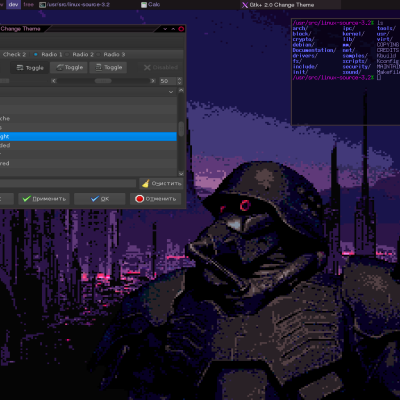Click the theme list vertical scrollbar thumb
The height and width of the screenshot is (400, 400).
181,129
